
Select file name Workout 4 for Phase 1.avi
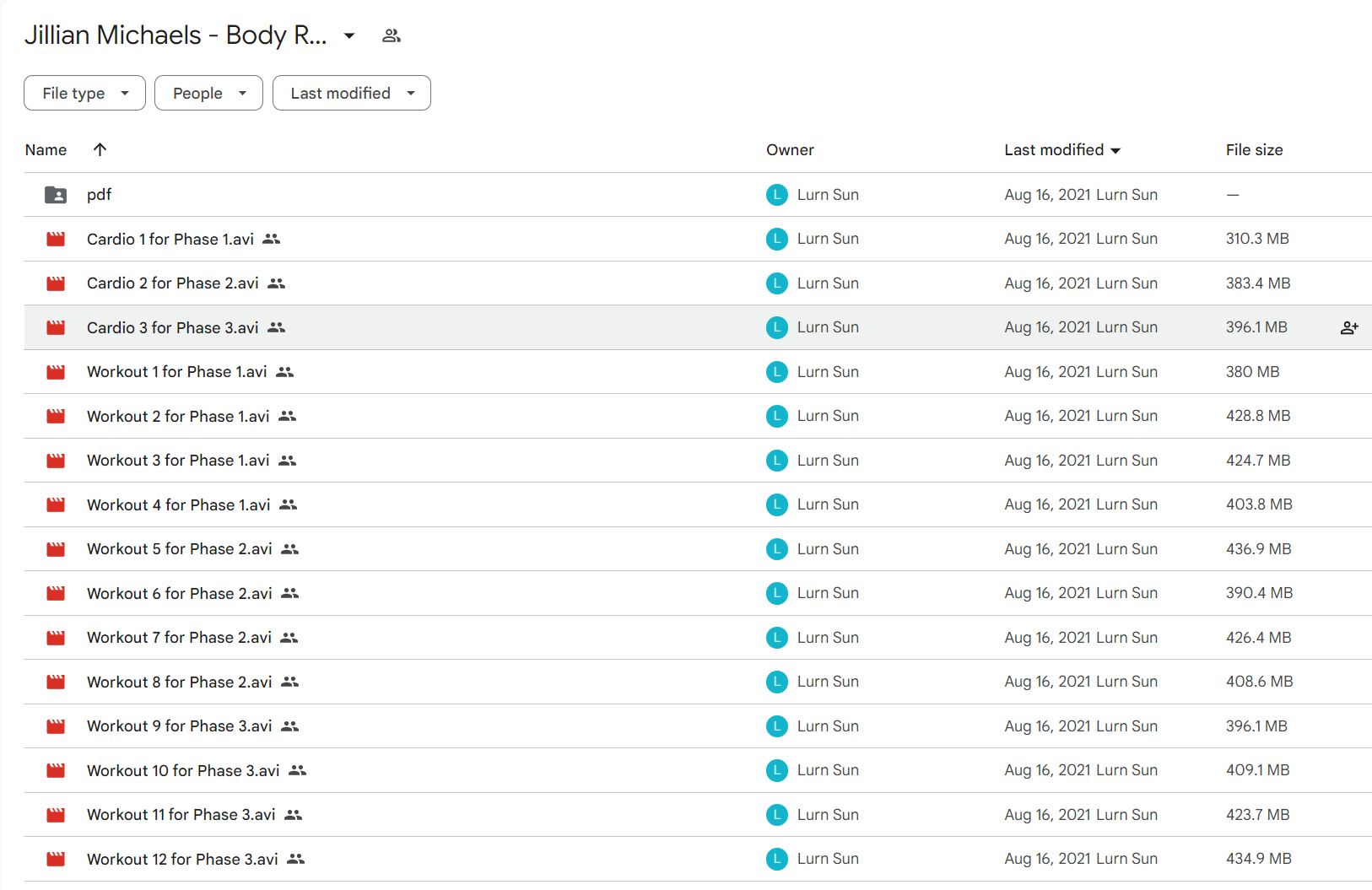point(179,504)
